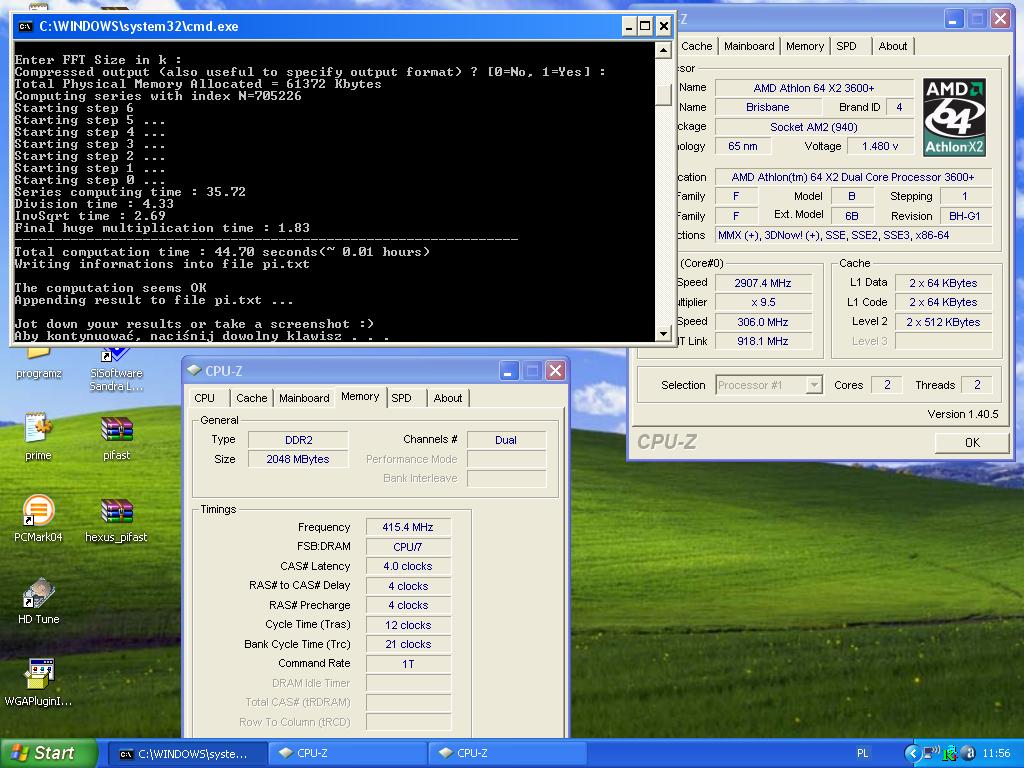Expand hidden system tray icons arrow

tap(912, 753)
